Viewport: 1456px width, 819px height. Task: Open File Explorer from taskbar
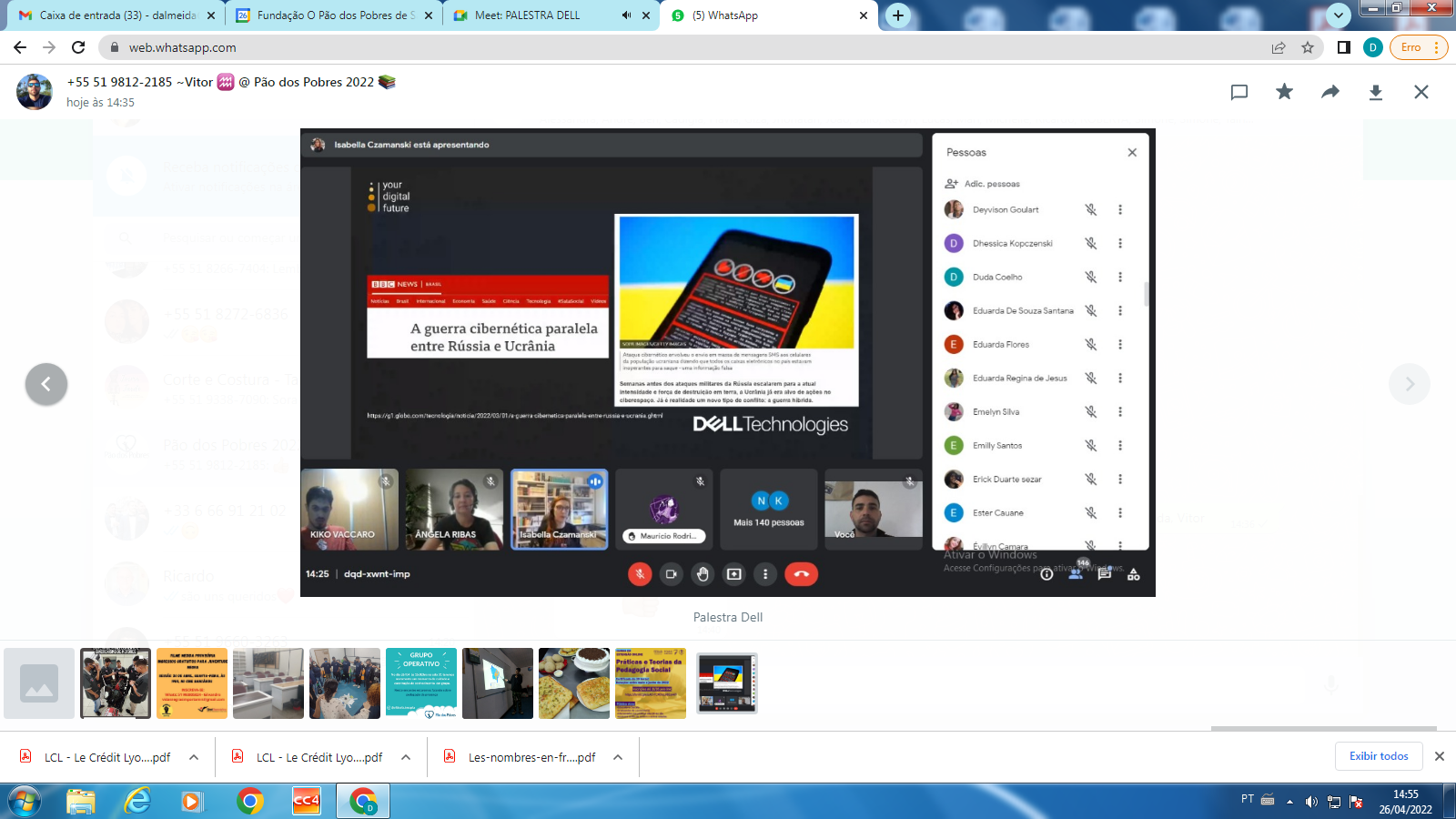(81, 801)
